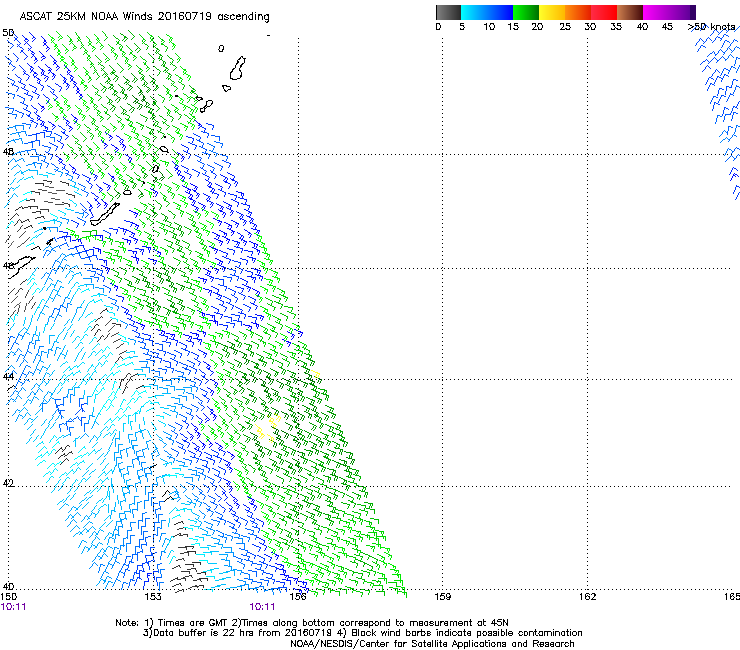Select the "20" knots legend label
The image size is (740, 650).
tap(537, 27)
